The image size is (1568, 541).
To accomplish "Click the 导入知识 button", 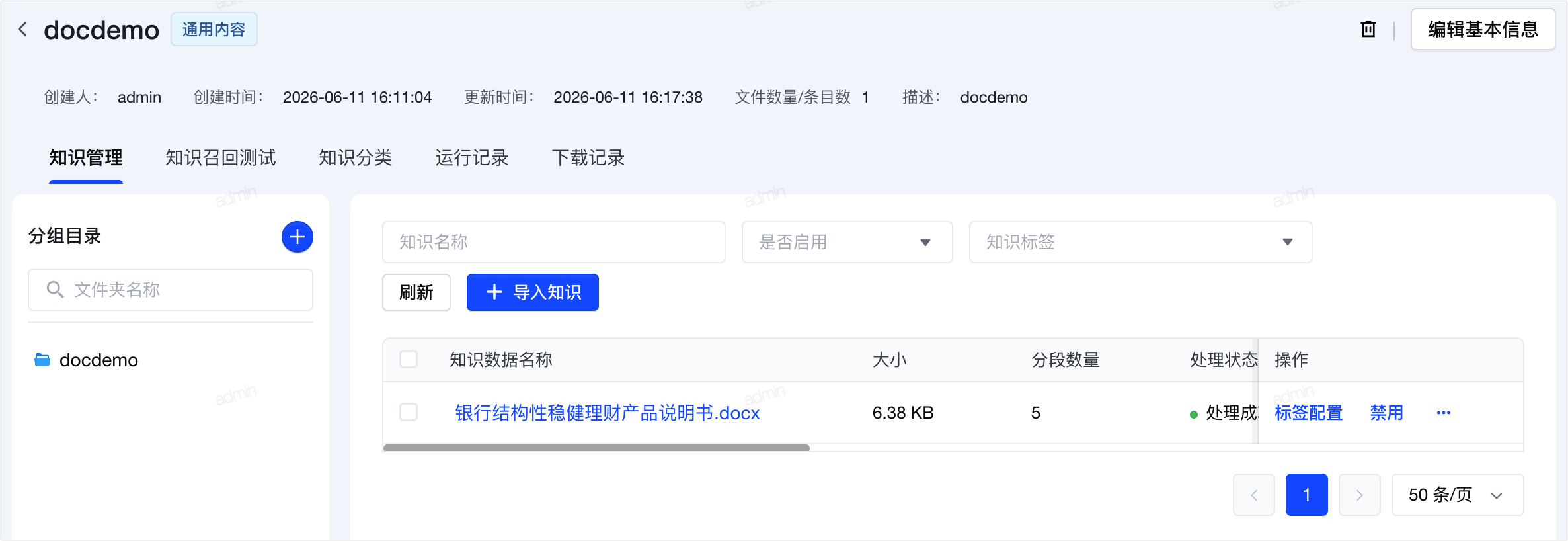I will (533, 292).
